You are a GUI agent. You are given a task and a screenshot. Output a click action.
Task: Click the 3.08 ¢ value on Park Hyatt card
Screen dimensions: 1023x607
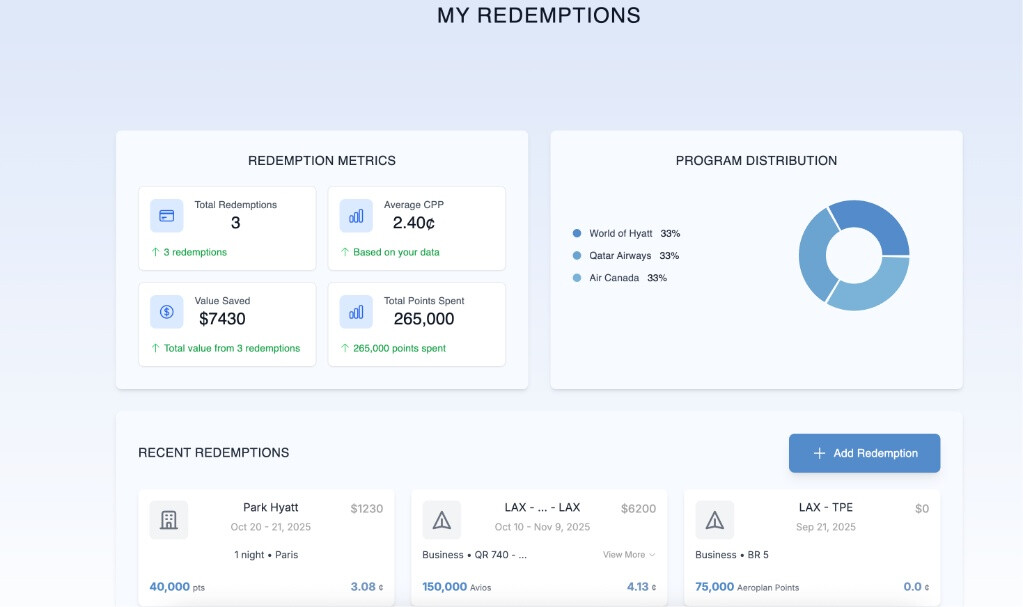(366, 587)
